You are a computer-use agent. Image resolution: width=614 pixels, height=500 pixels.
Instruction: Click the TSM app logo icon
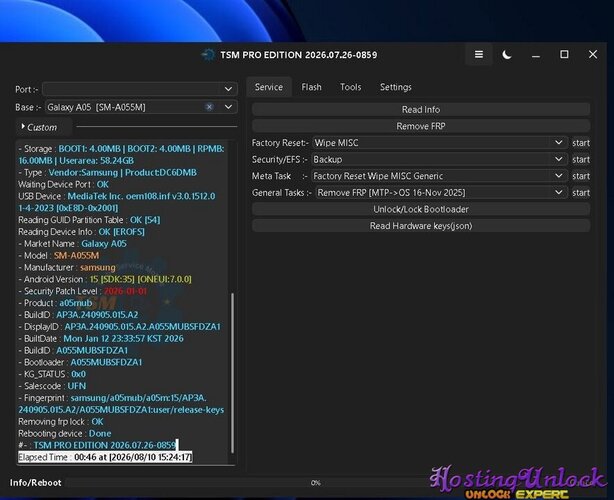208,55
